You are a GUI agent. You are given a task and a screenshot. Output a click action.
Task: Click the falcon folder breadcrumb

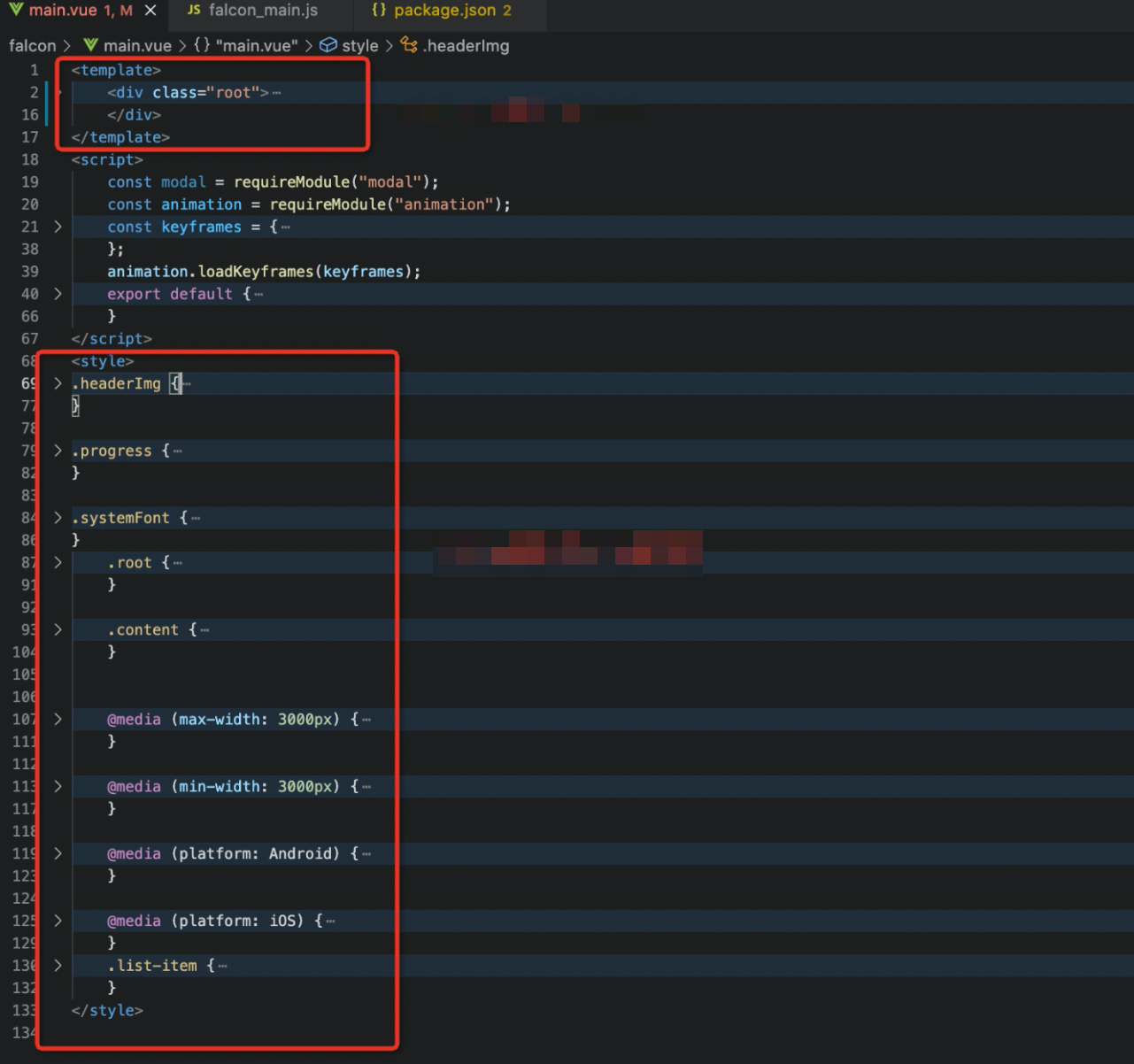click(x=32, y=46)
